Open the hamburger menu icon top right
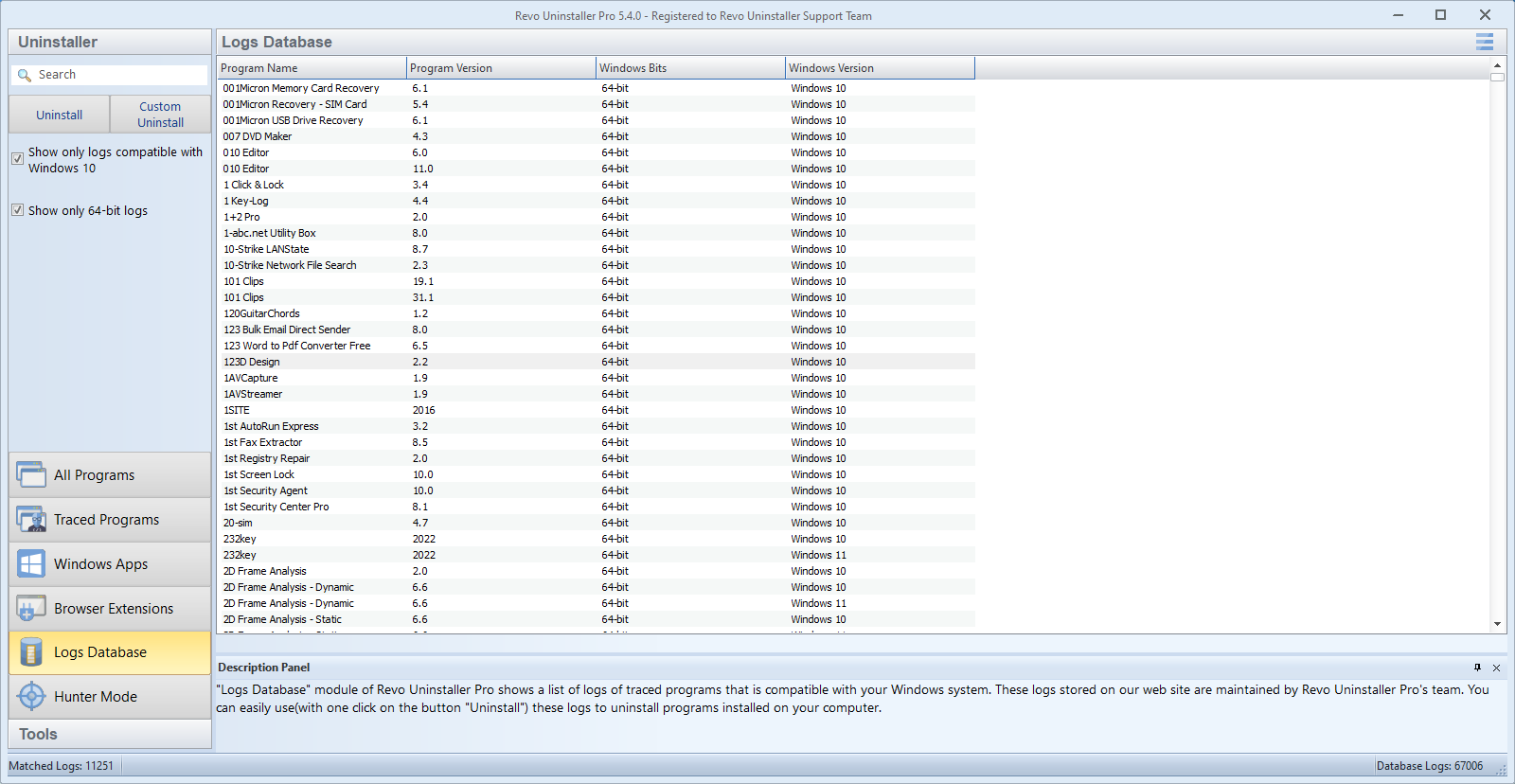1515x784 pixels. [x=1484, y=42]
